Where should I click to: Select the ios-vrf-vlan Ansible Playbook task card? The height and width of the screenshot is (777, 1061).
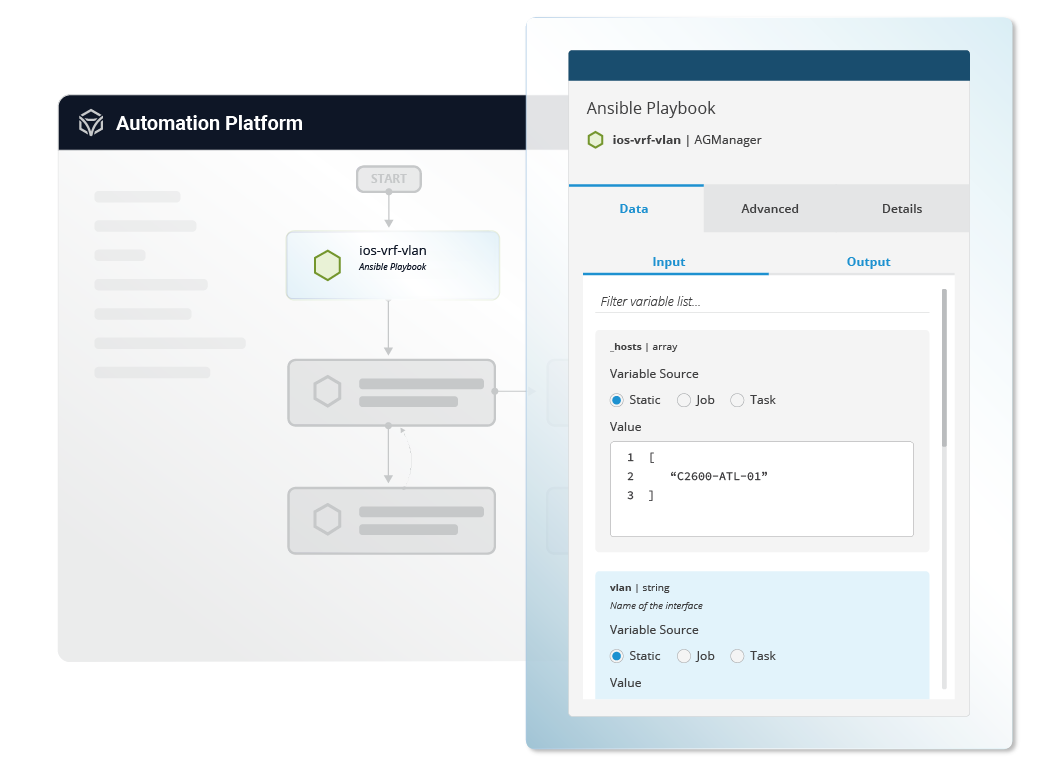(x=392, y=265)
